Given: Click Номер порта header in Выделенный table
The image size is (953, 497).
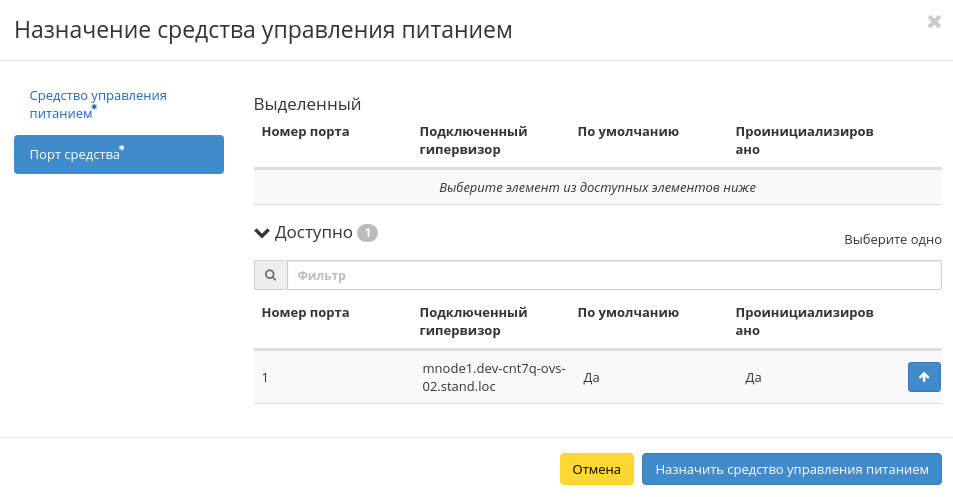Looking at the screenshot, I should pos(305,132).
